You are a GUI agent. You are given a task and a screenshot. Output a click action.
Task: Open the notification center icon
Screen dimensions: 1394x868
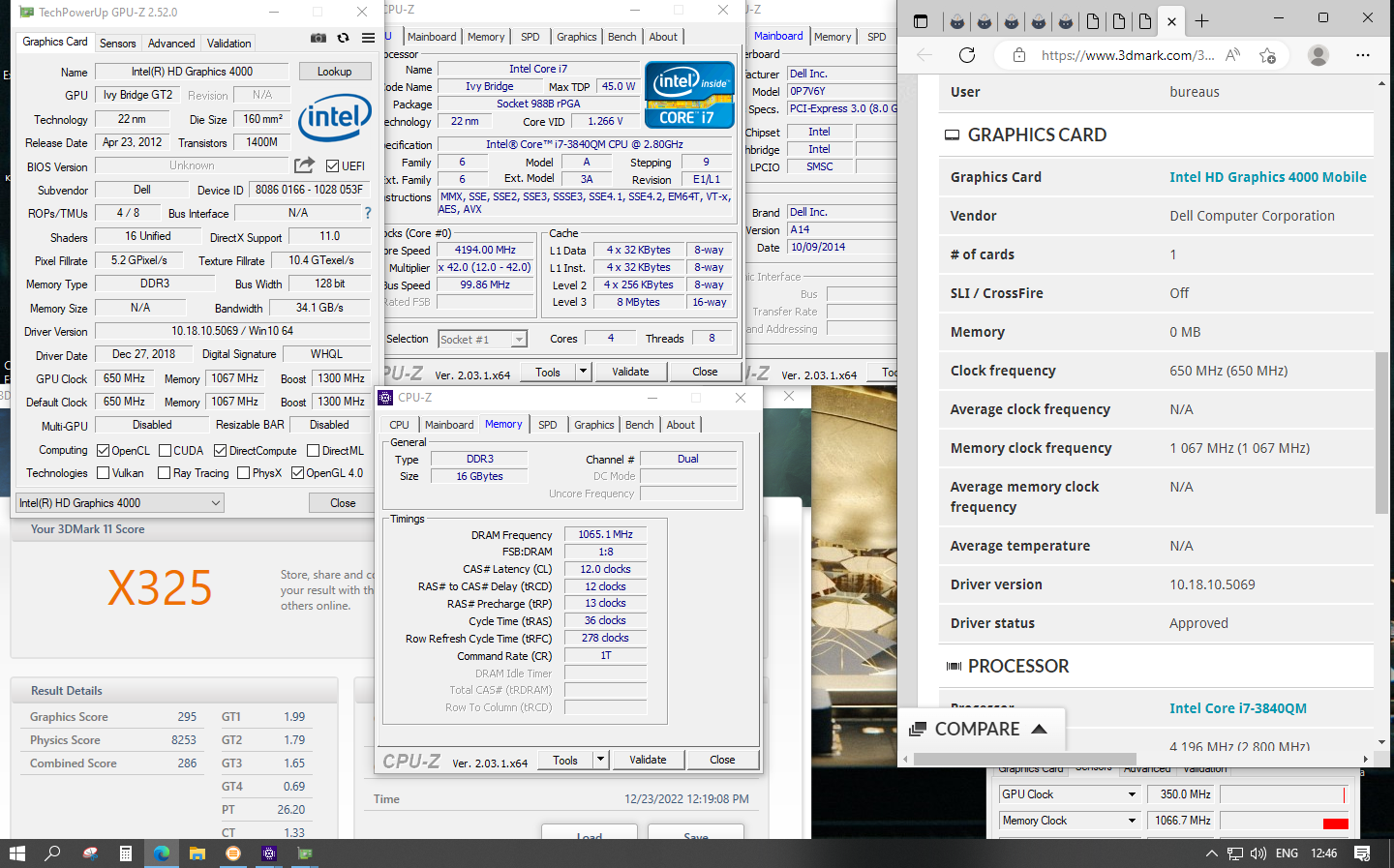point(1362,853)
